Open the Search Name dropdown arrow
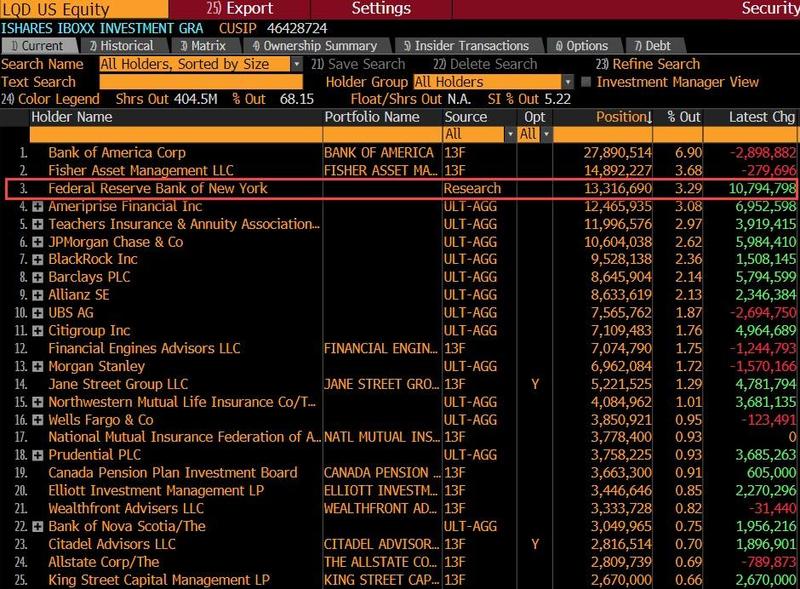The height and width of the screenshot is (589, 800). [x=296, y=64]
